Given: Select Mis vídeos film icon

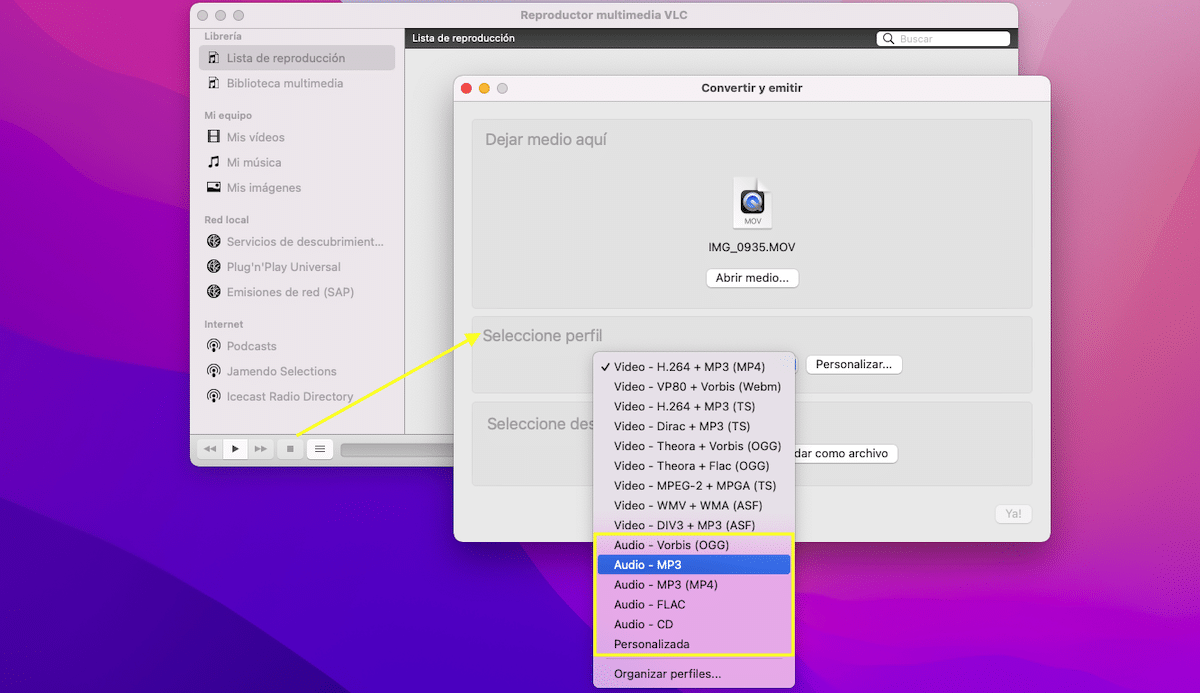Looking at the screenshot, I should (213, 137).
